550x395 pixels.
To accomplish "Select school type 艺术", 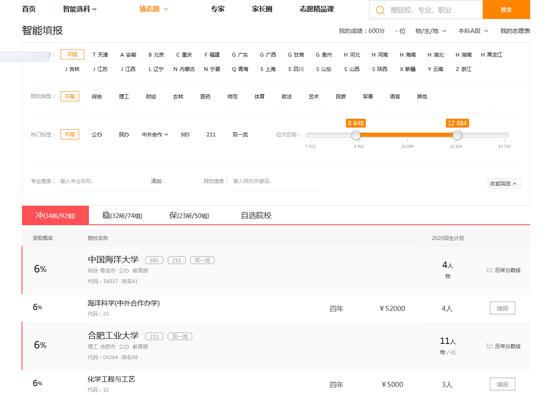I will coord(314,96).
